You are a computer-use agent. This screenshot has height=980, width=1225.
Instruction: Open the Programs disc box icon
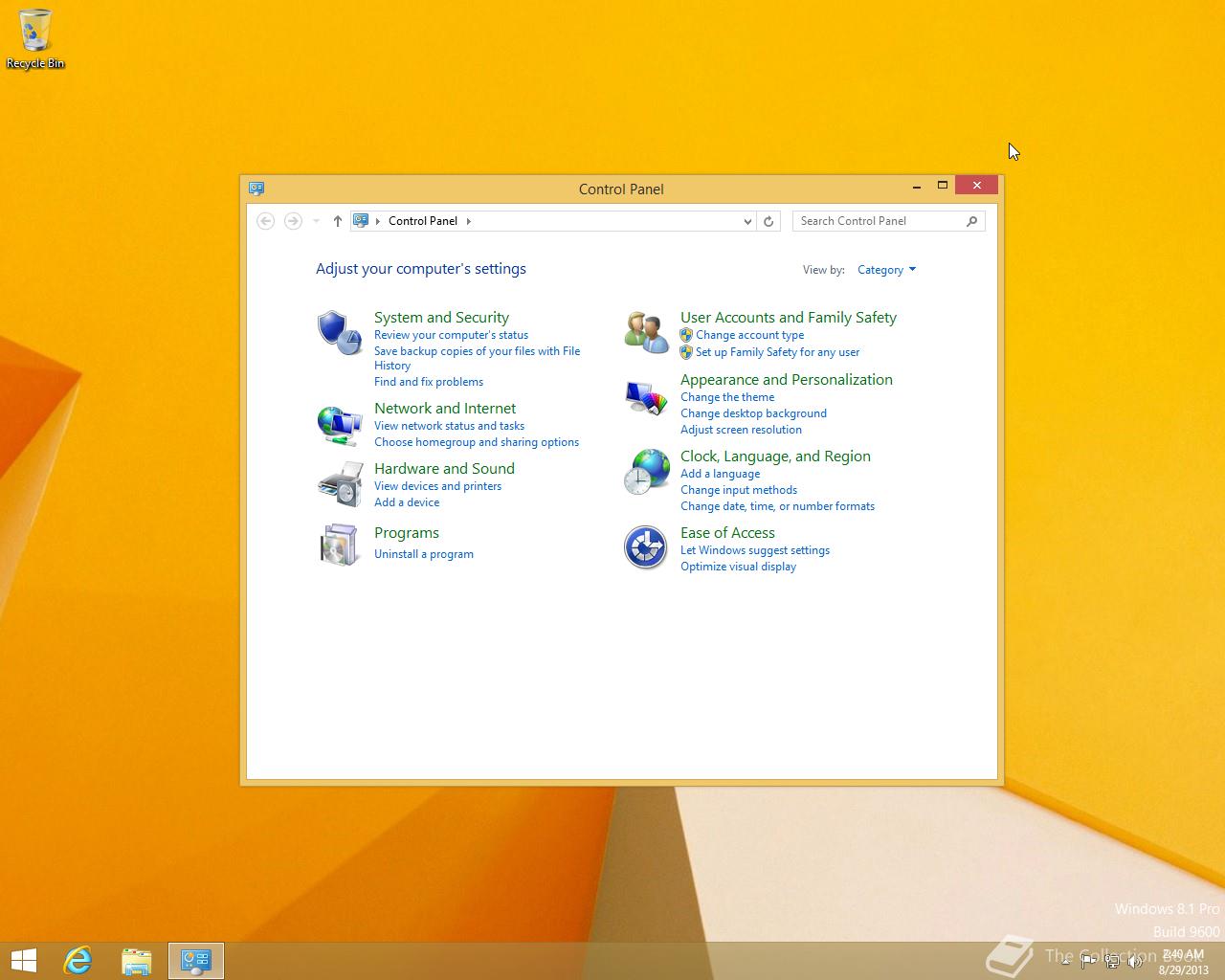click(340, 545)
